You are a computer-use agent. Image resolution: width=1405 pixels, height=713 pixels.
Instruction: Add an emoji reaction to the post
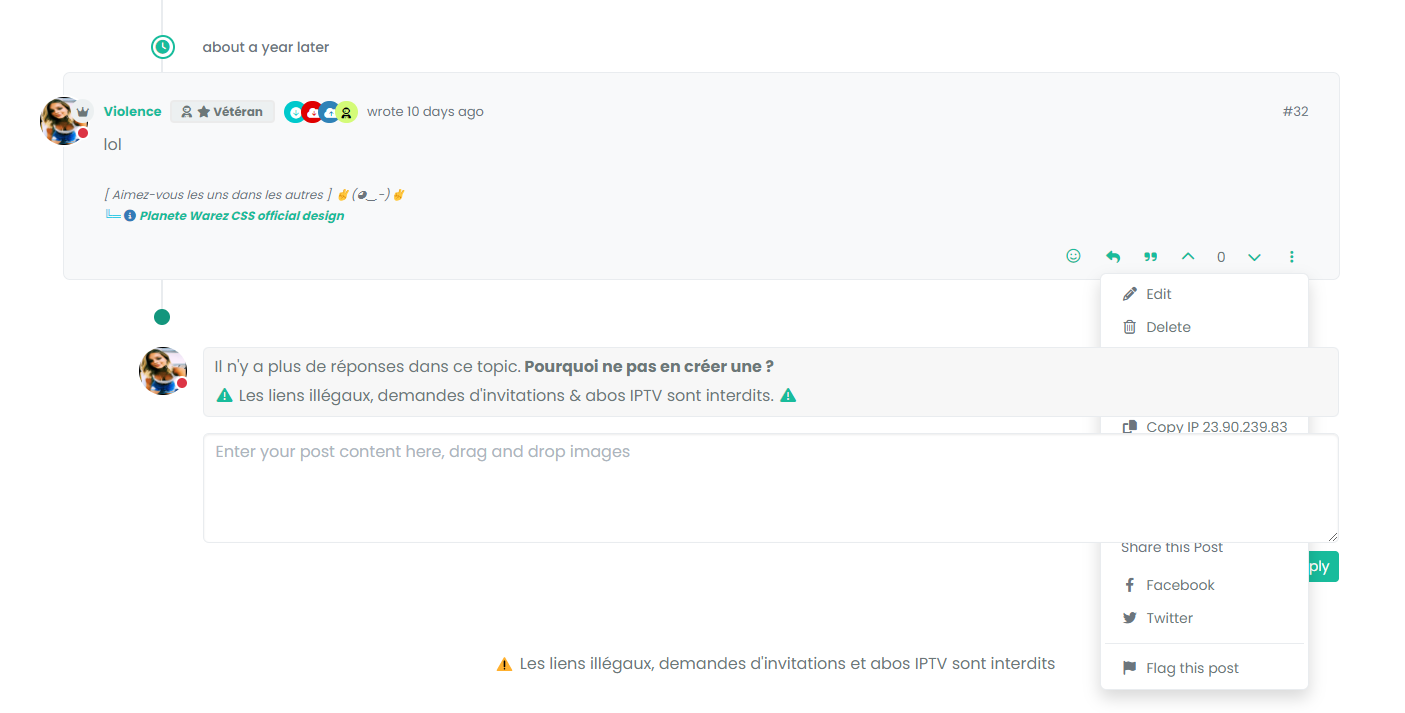point(1073,256)
